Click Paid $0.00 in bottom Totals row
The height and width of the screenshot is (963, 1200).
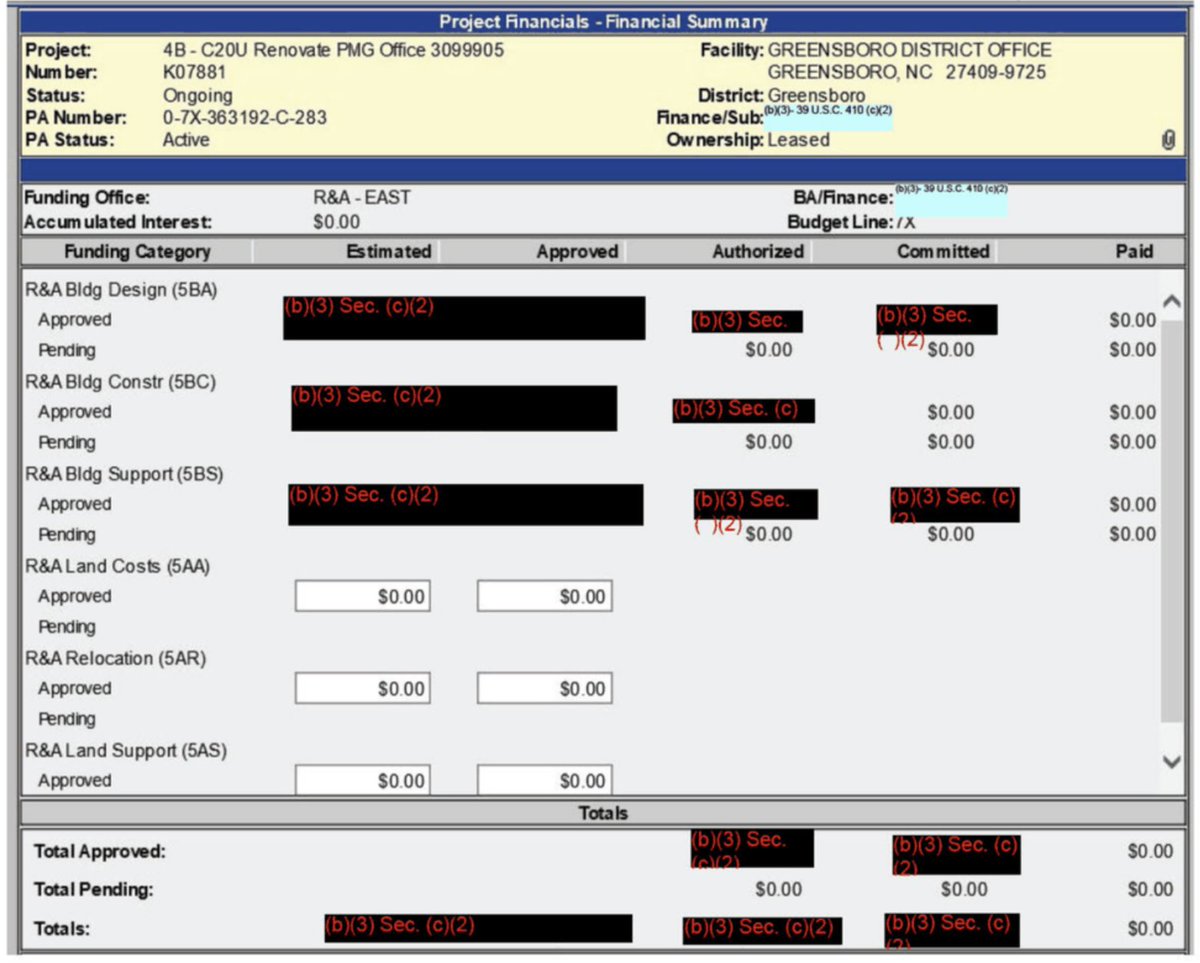point(1150,929)
